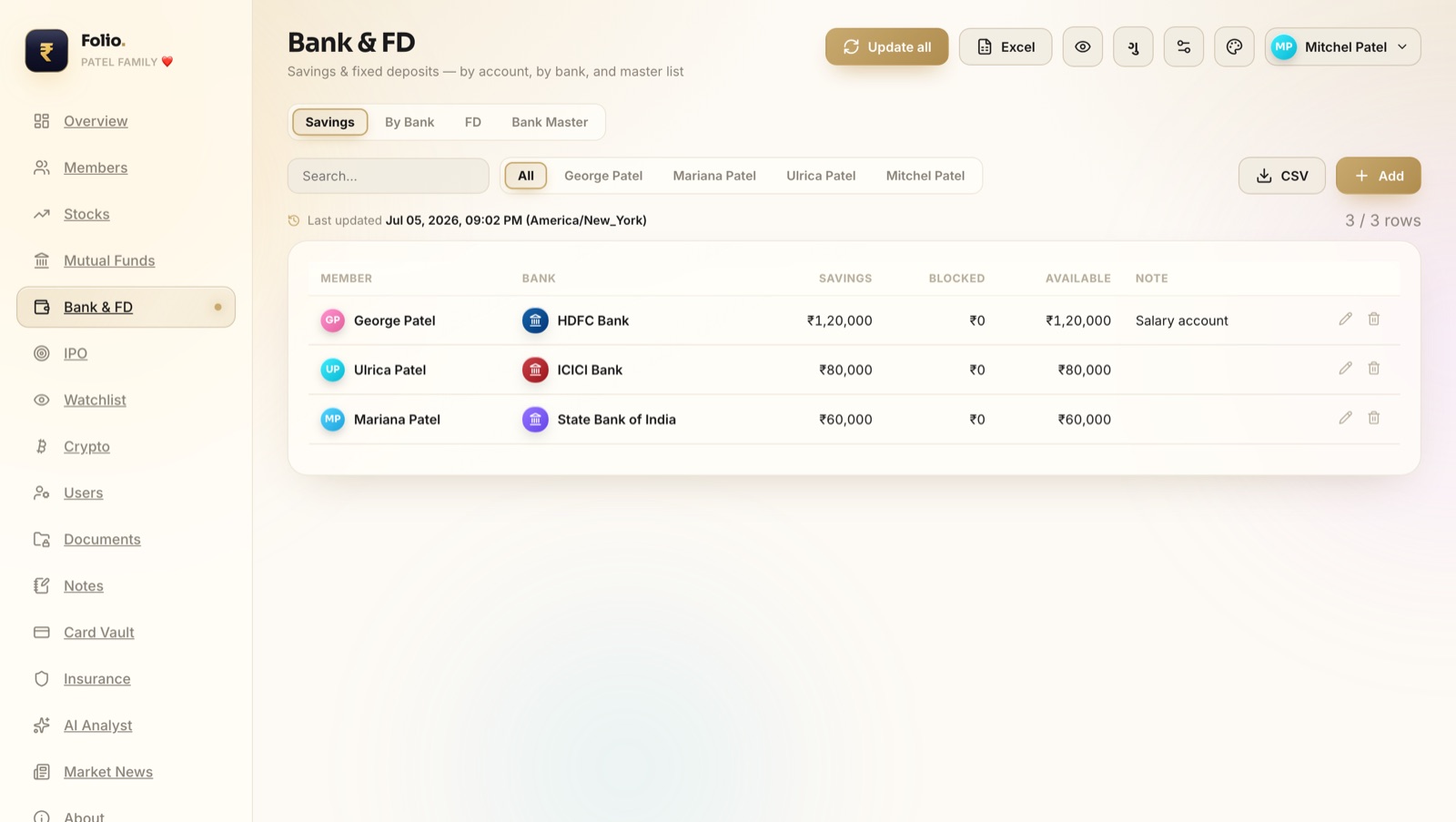Screen dimensions: 1456x822
Task: Delete the George Patel HDFC Bank row
Action: [1374, 319]
